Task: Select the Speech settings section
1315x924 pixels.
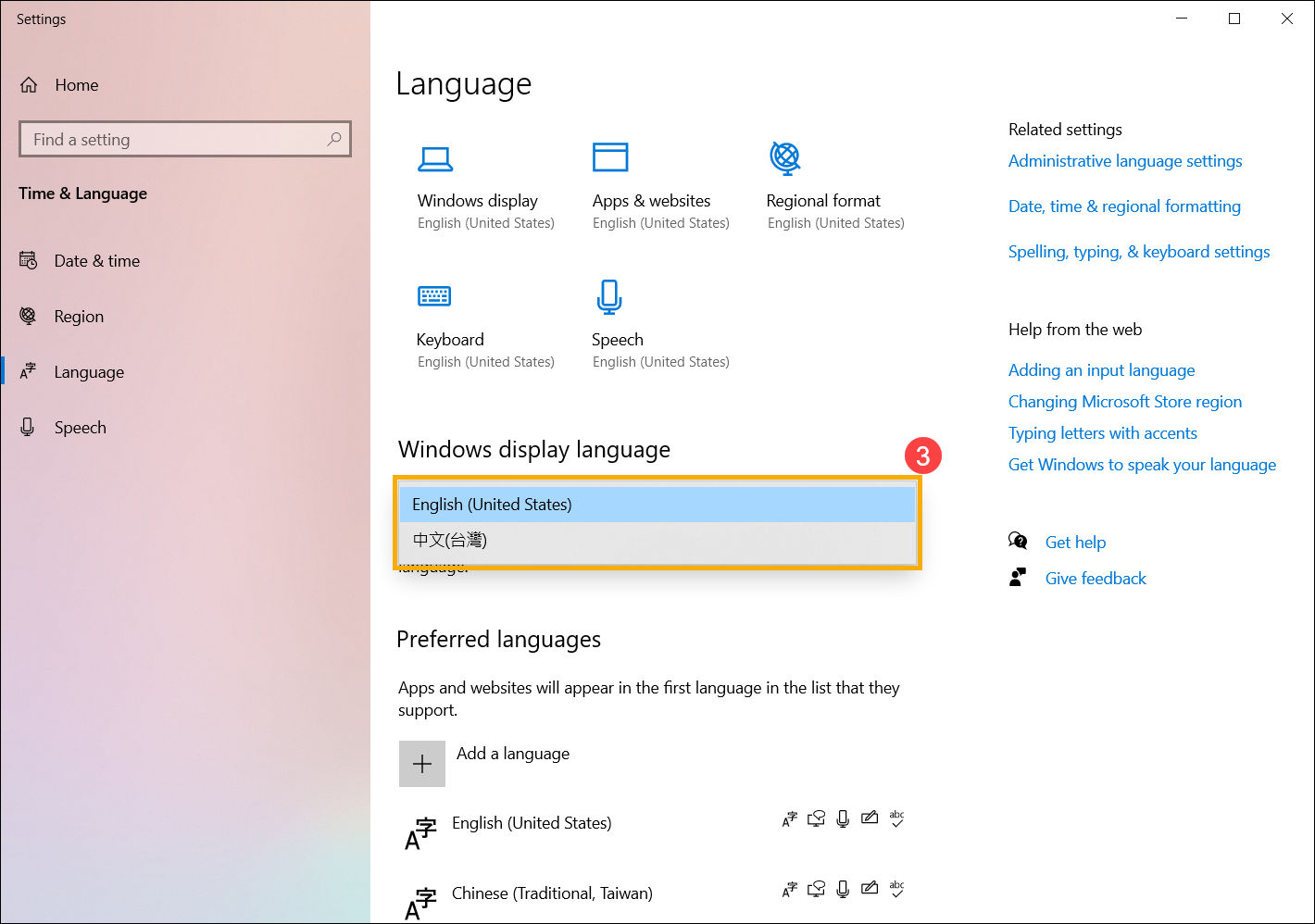Action: tap(81, 427)
